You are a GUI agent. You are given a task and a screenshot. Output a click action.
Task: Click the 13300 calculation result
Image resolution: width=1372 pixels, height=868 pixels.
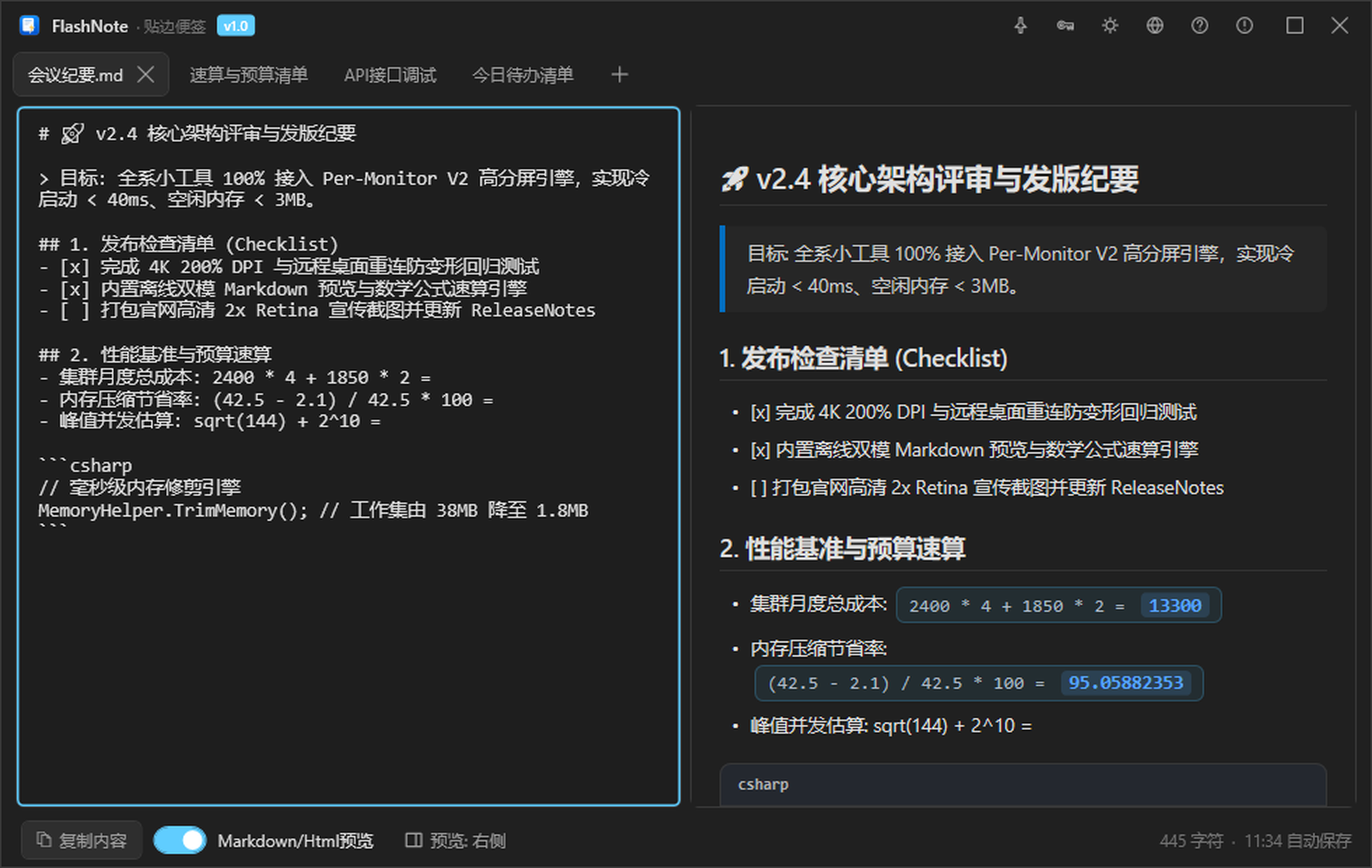(1175, 605)
